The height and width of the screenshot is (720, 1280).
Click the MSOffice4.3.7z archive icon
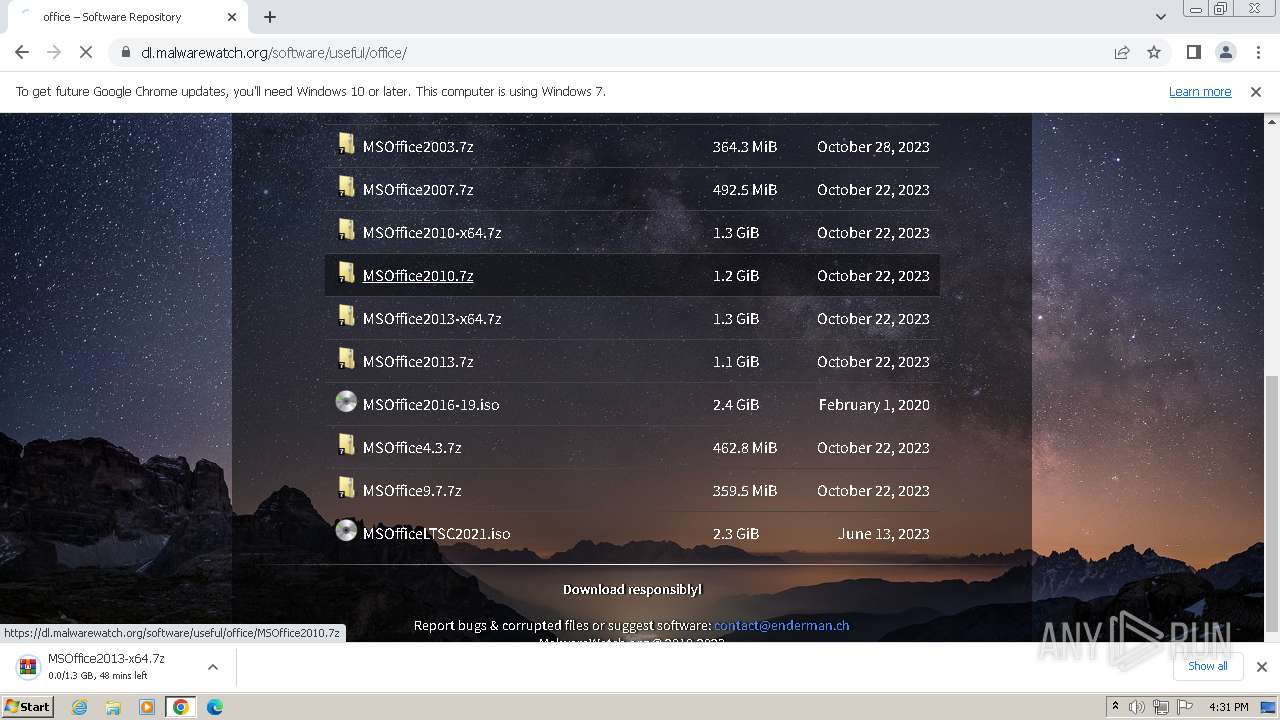coord(346,445)
